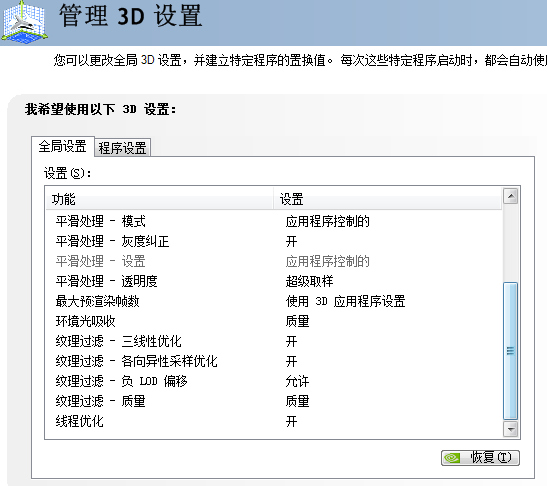Screen dimensions: 547x486
Task: Click the 超级取样 value for transparency
Action: click(309, 281)
